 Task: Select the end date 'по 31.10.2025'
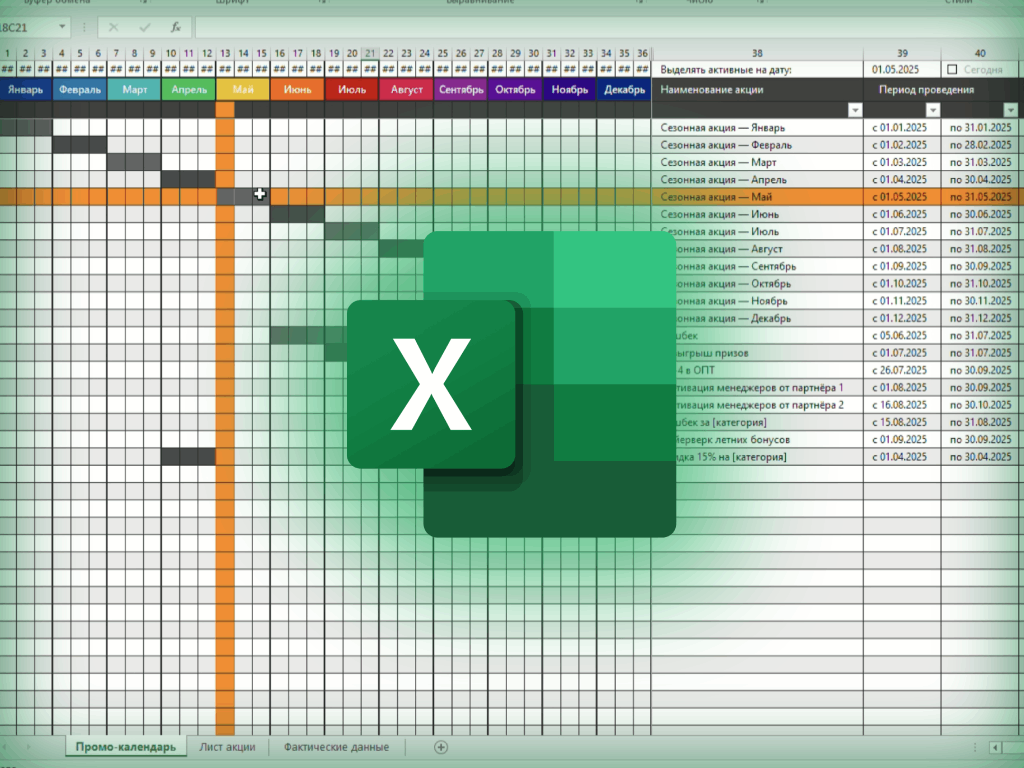(980, 283)
